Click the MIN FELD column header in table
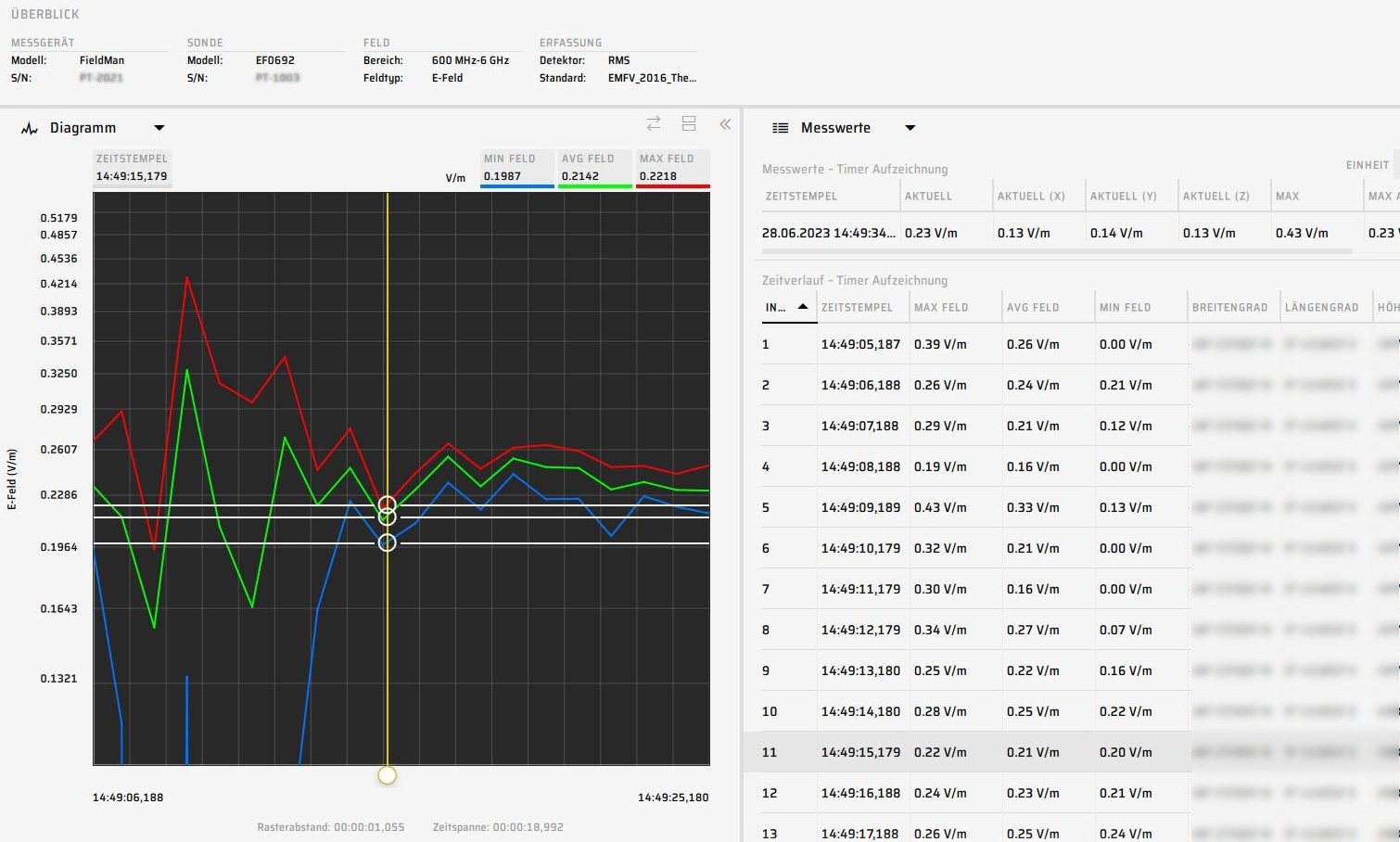 tap(1125, 307)
